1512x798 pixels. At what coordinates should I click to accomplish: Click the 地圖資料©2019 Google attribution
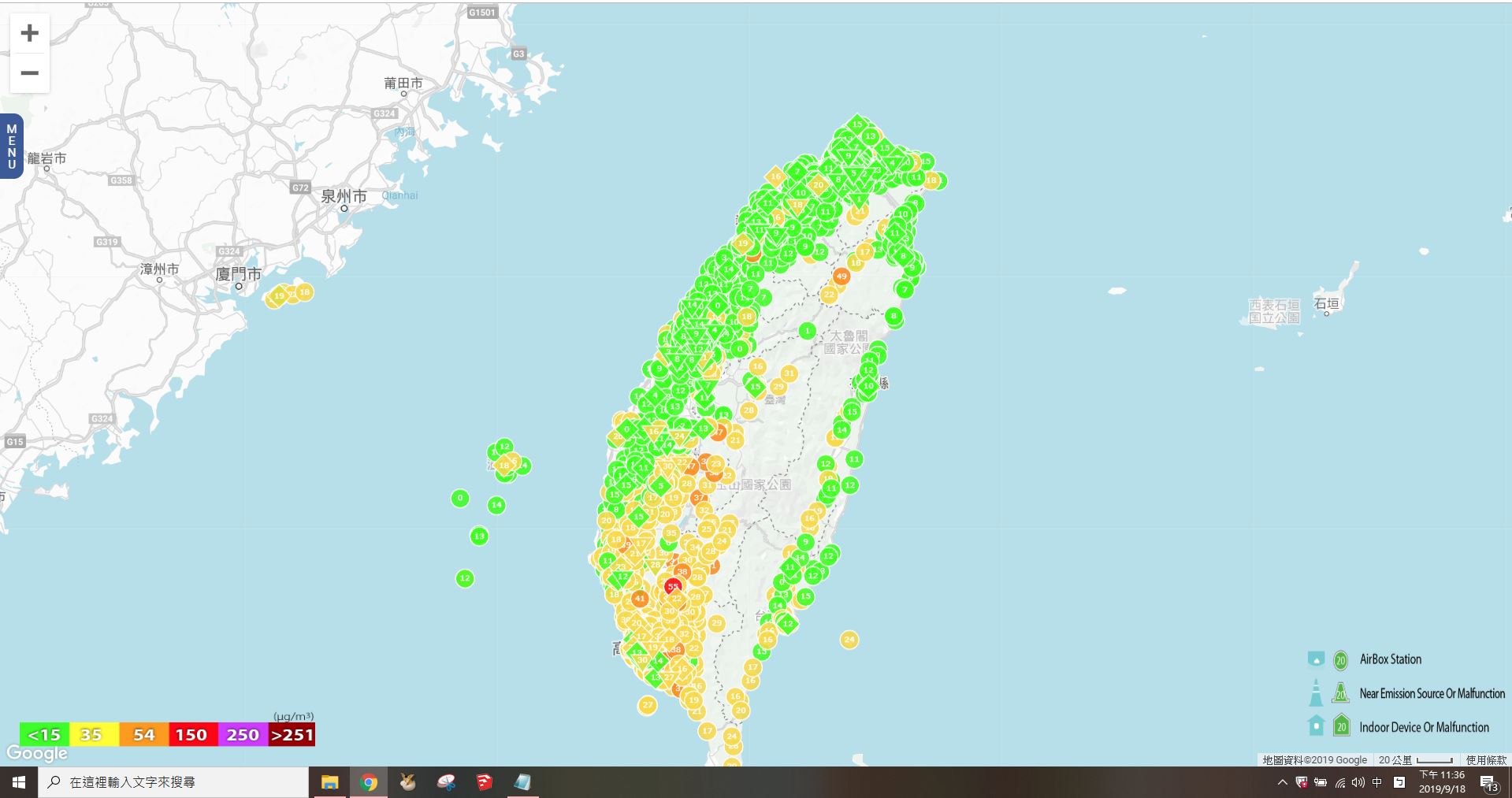point(1314,760)
